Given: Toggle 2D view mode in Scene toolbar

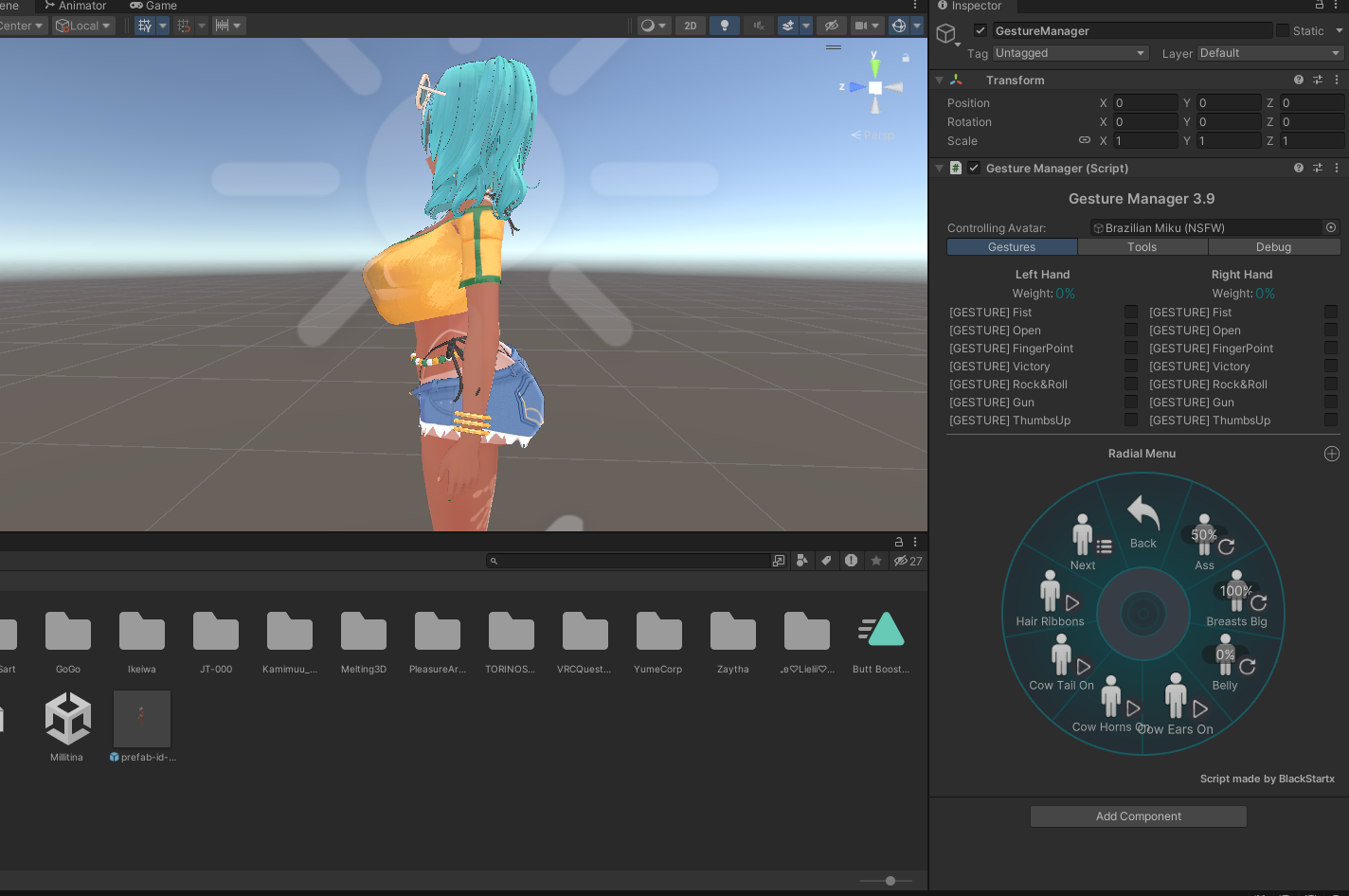Looking at the screenshot, I should click(x=691, y=26).
